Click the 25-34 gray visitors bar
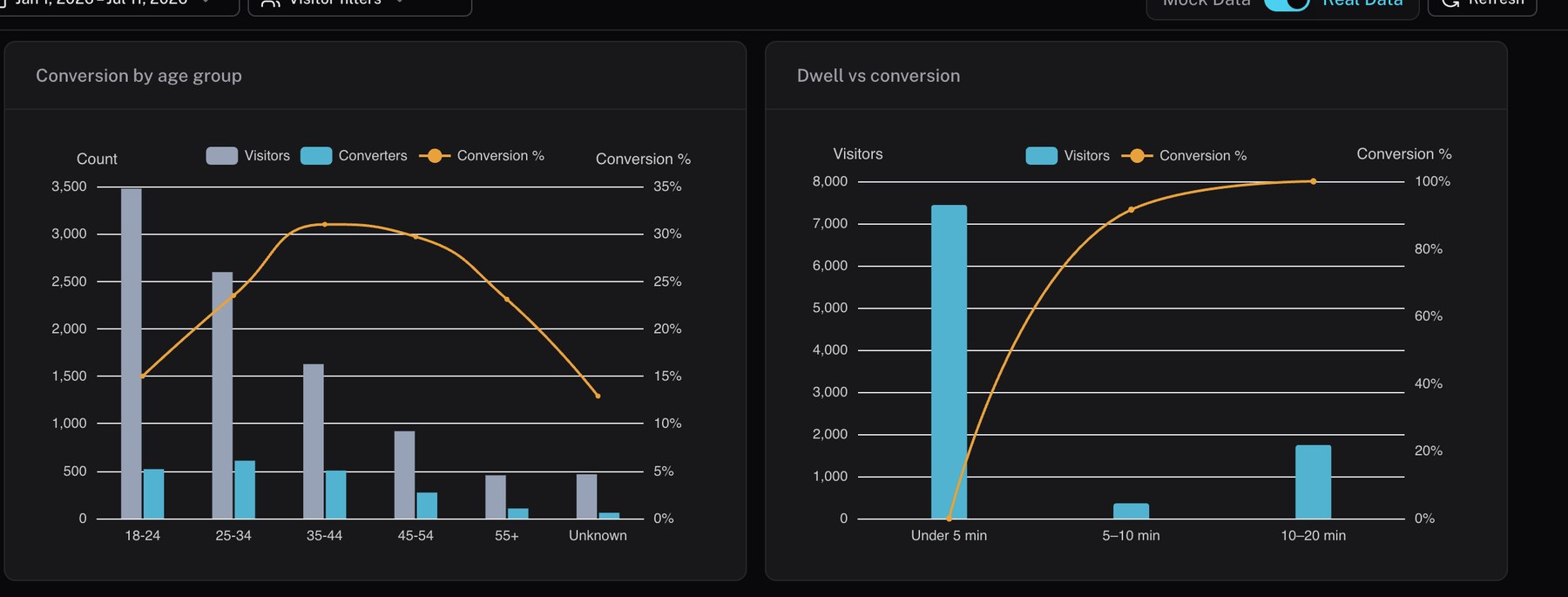This screenshot has height=597, width=1568. tap(222, 395)
